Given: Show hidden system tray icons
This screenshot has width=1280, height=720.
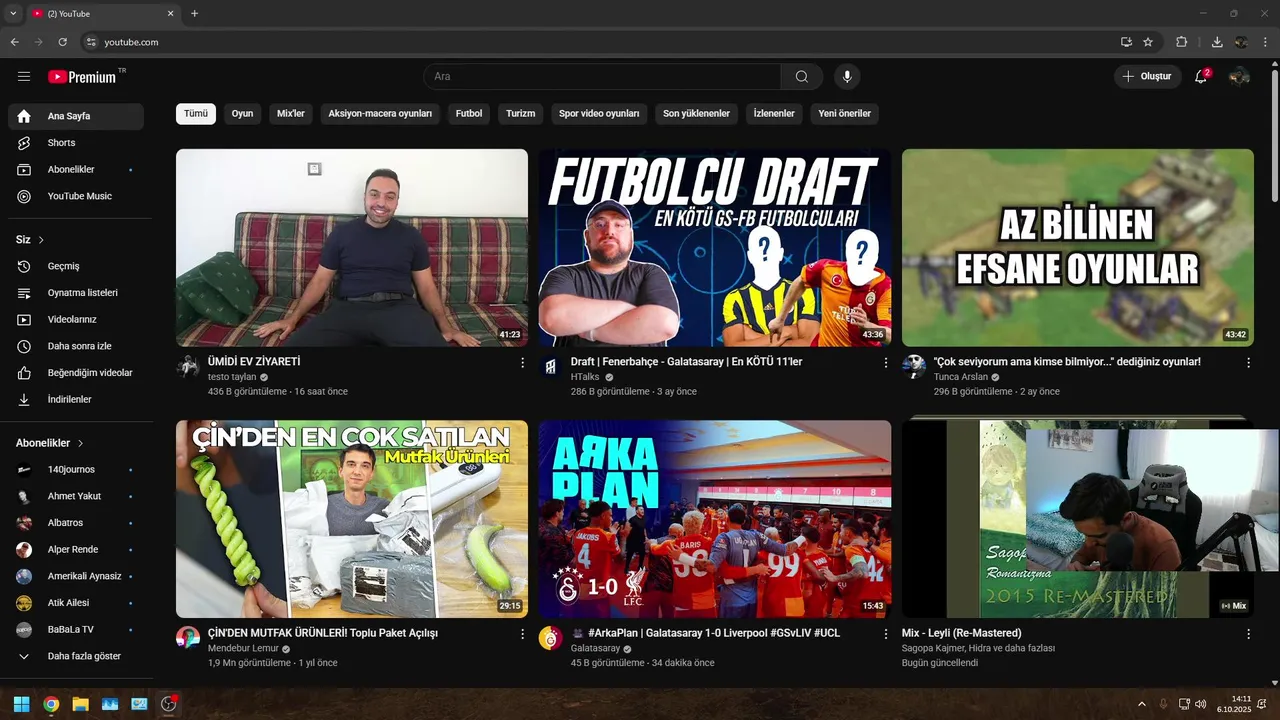Looking at the screenshot, I should tap(1142, 704).
